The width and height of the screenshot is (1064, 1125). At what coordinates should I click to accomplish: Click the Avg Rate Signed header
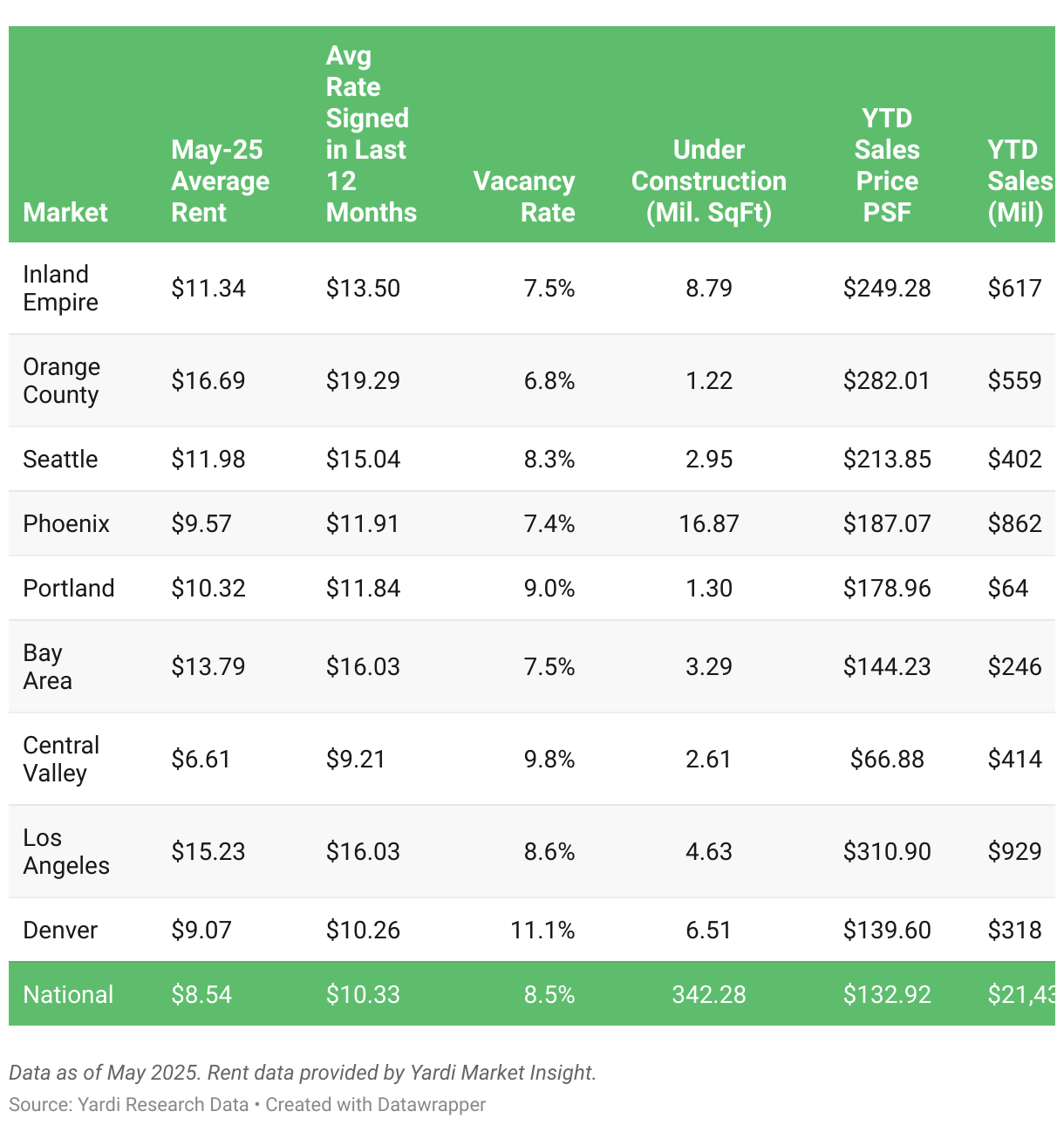click(372, 133)
